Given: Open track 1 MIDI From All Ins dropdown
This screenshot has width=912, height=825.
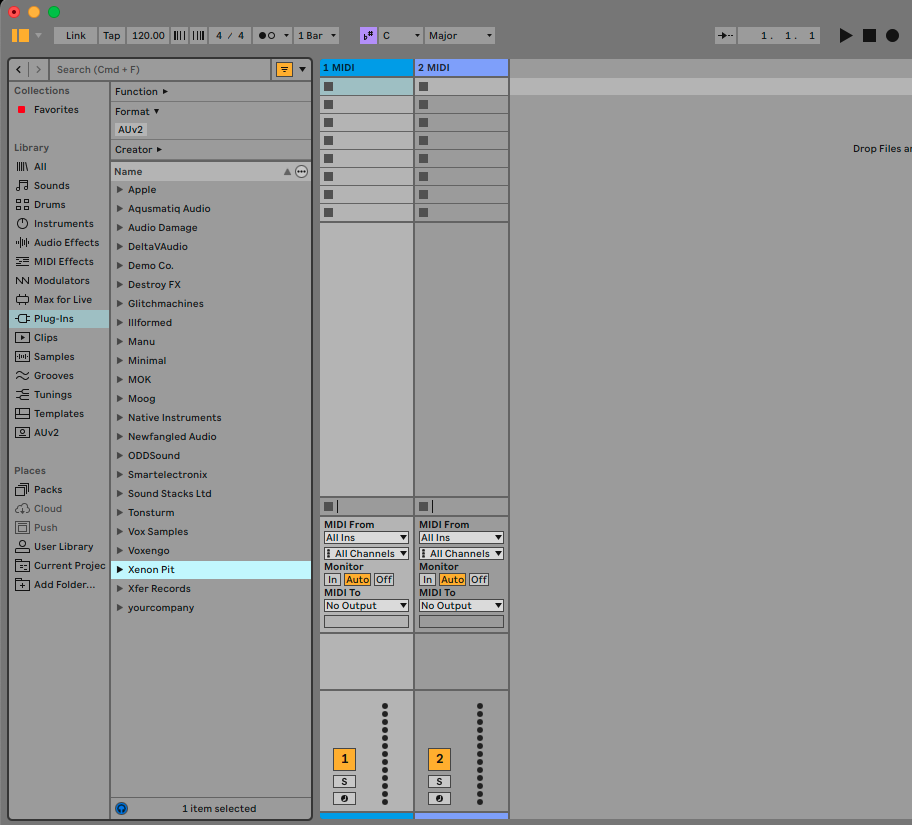Looking at the screenshot, I should point(366,538).
